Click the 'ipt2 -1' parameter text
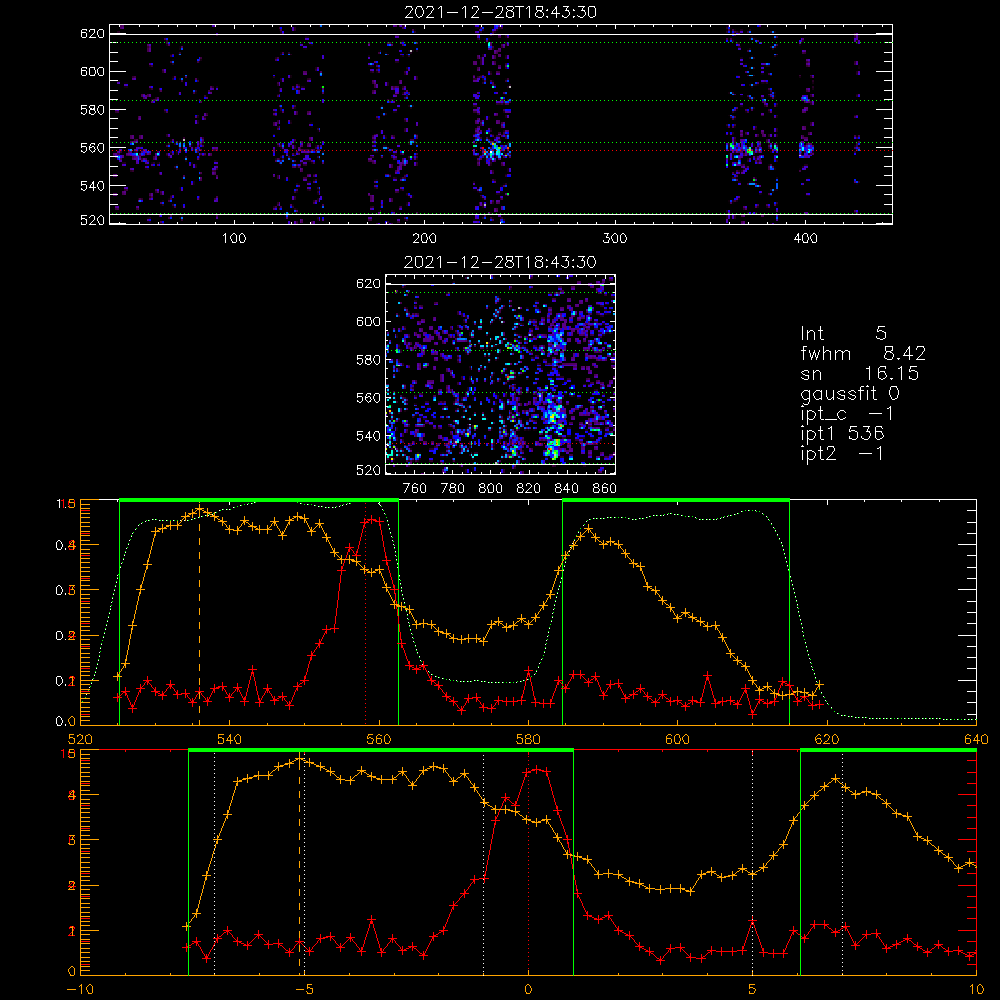This screenshot has width=1000, height=1000. (842, 453)
